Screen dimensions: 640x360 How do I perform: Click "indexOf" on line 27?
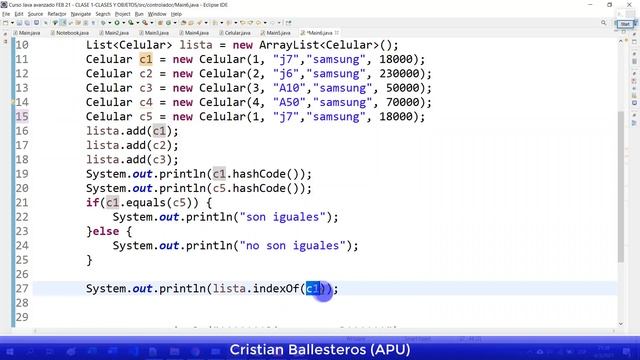(276, 289)
